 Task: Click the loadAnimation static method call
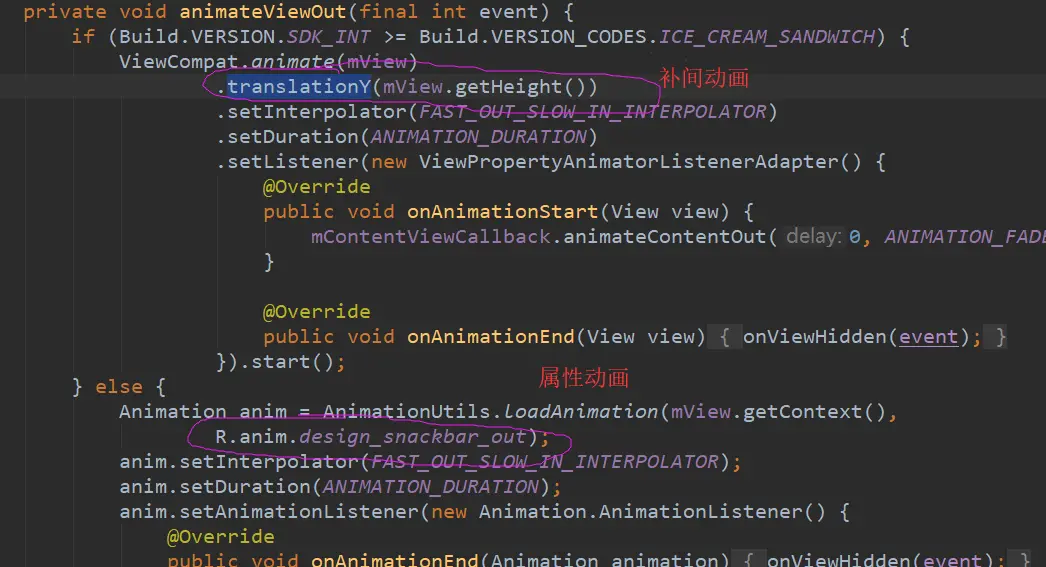tap(581, 412)
